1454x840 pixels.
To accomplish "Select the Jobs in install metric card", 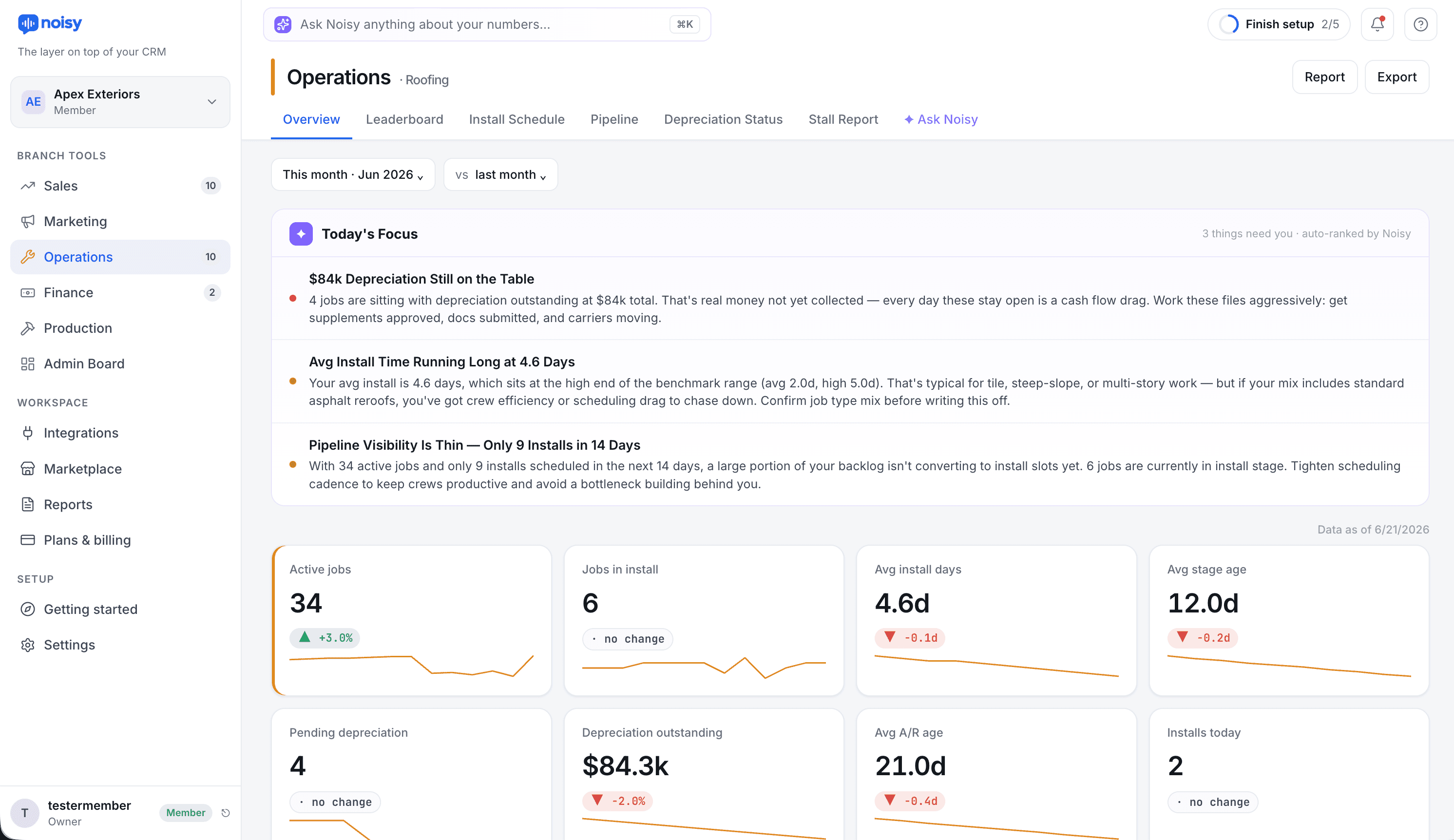I will click(704, 620).
